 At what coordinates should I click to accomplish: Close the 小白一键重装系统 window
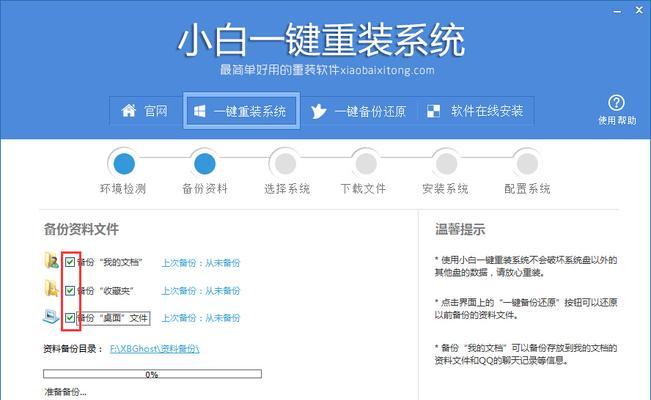coord(639,10)
